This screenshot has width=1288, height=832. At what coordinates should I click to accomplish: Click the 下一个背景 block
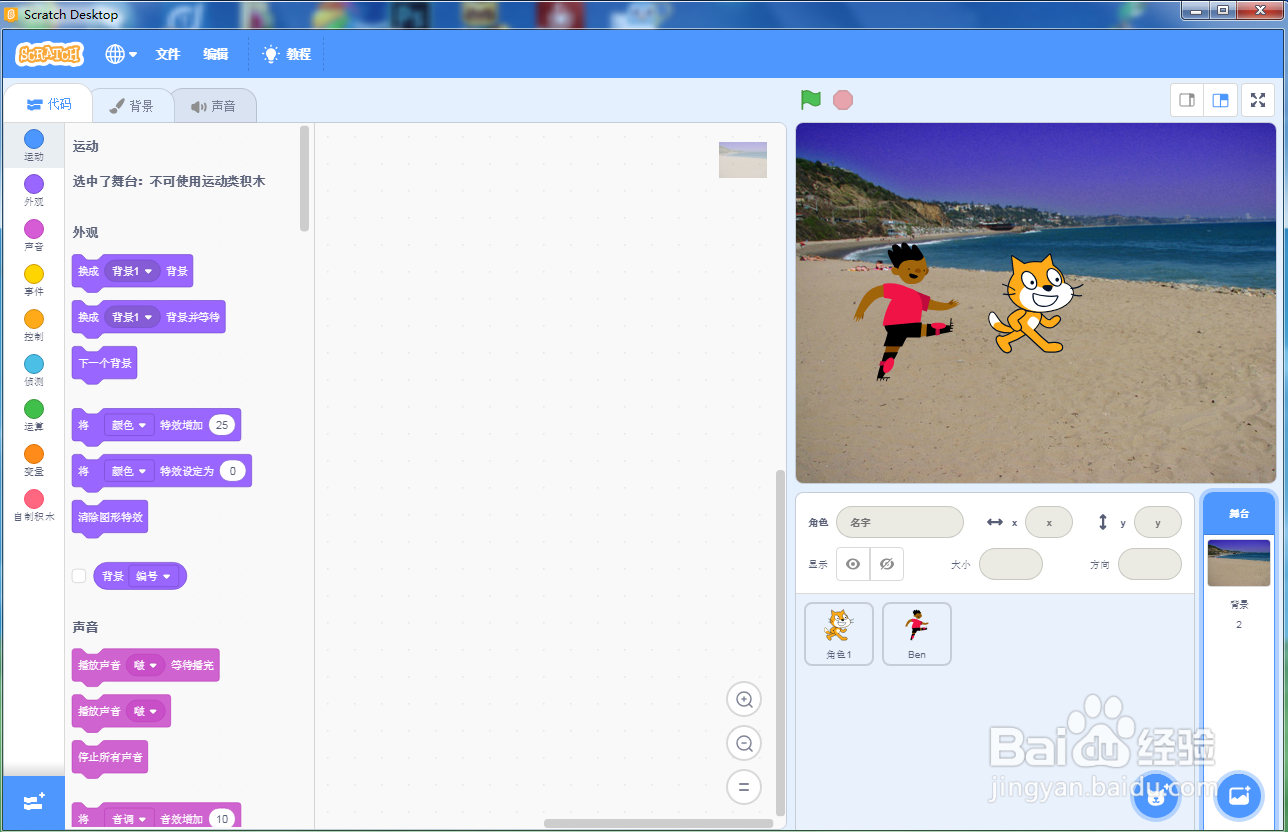click(104, 364)
